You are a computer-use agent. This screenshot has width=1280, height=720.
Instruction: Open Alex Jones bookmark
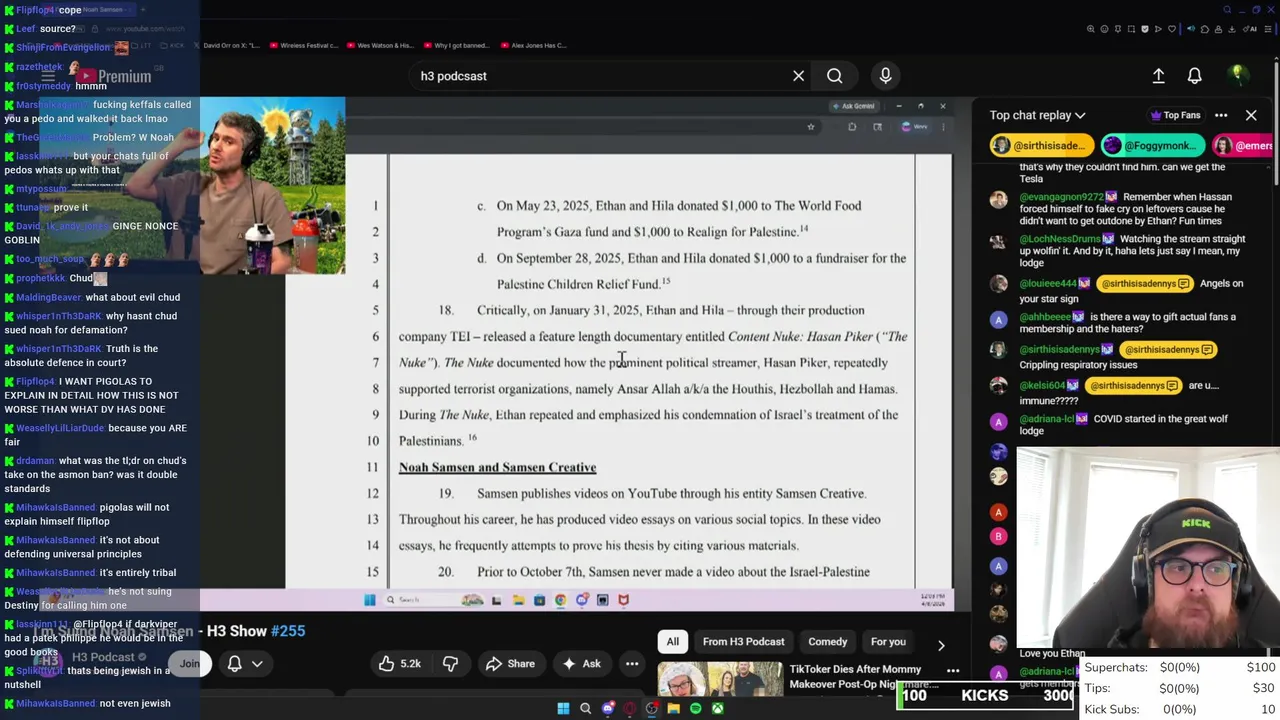534,45
